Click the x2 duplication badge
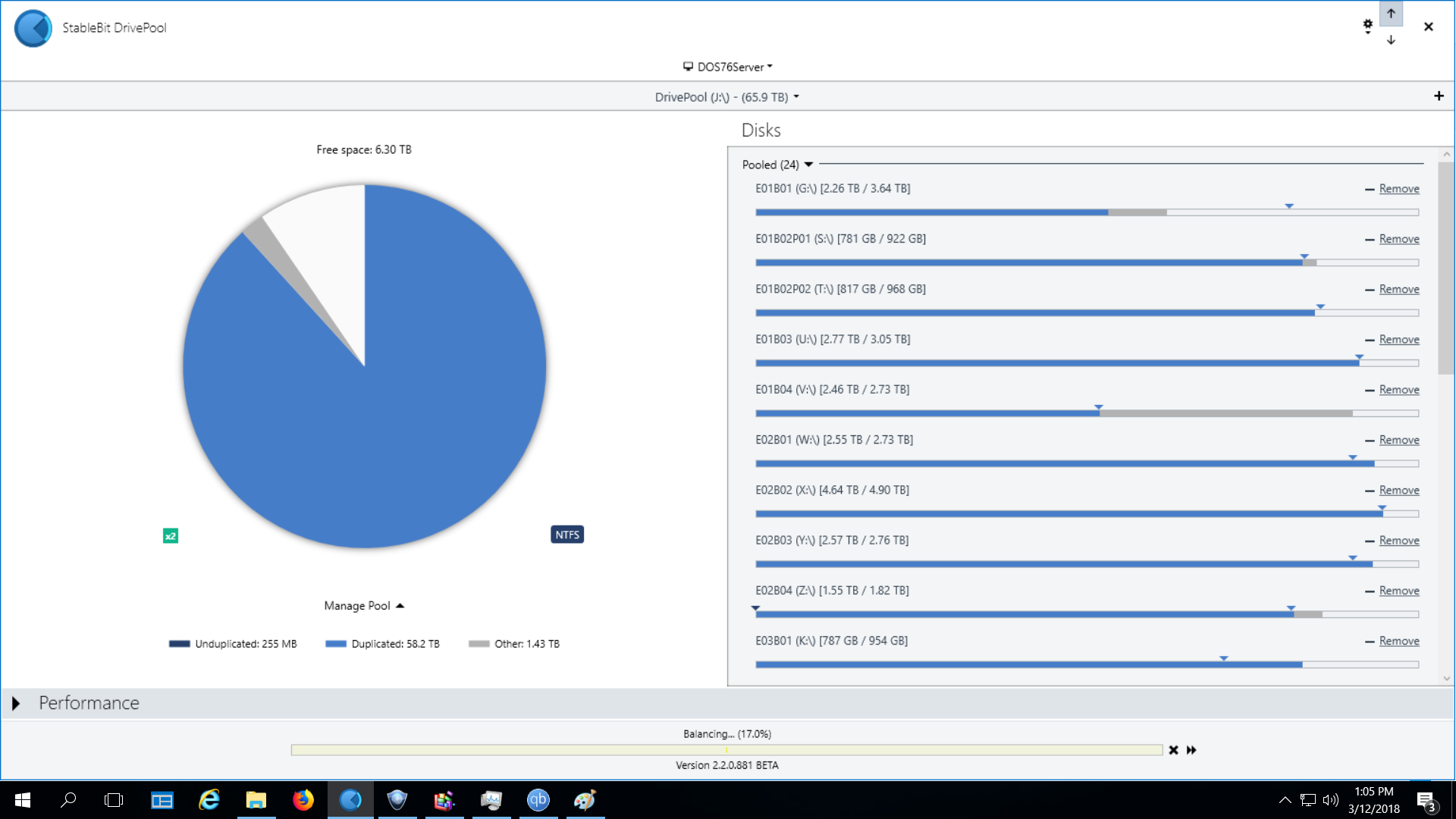 [171, 536]
